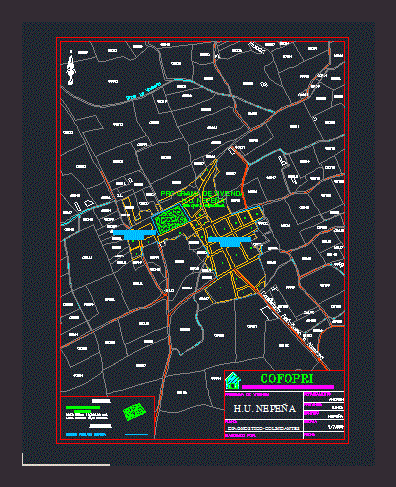Click the green hatched park block in town center

coord(170,219)
